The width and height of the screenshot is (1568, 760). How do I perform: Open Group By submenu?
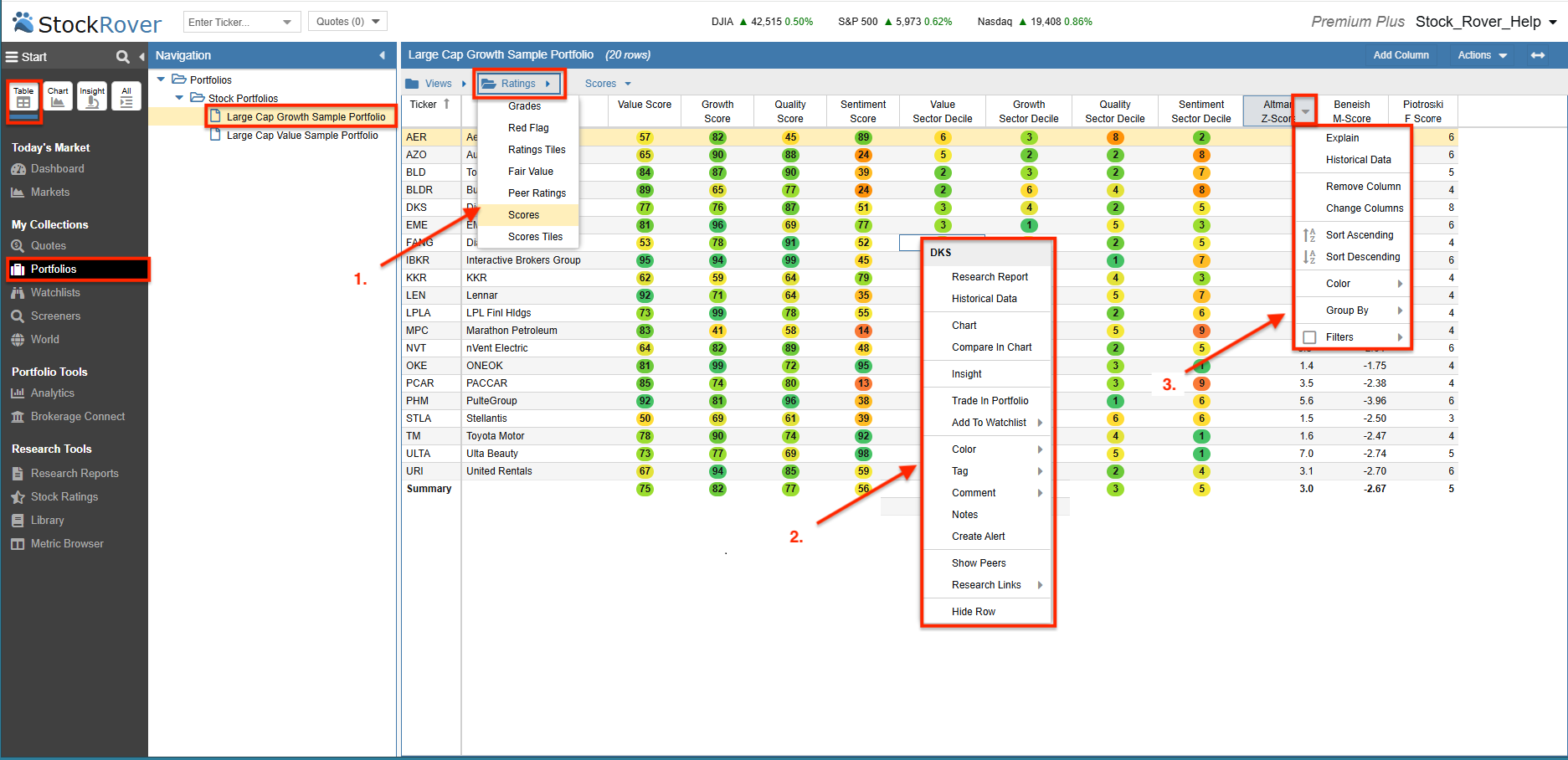click(x=1352, y=311)
